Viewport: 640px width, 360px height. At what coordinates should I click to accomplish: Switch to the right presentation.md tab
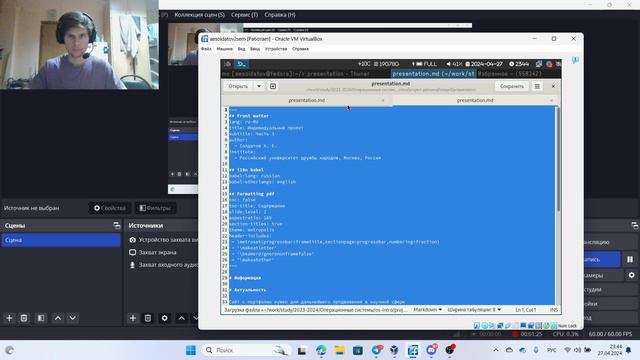[x=475, y=100]
